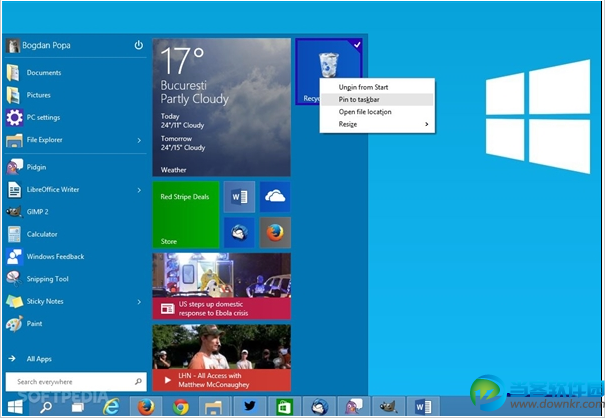
Task: Open the Resize submenu in context menu
Action: click(385, 124)
